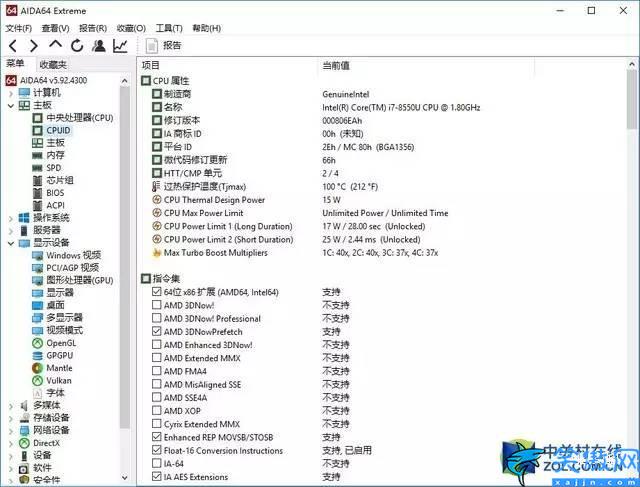Screen dimensions: 640x487
Task: Select the PCI/AGP 视频 icon
Action: point(37,268)
